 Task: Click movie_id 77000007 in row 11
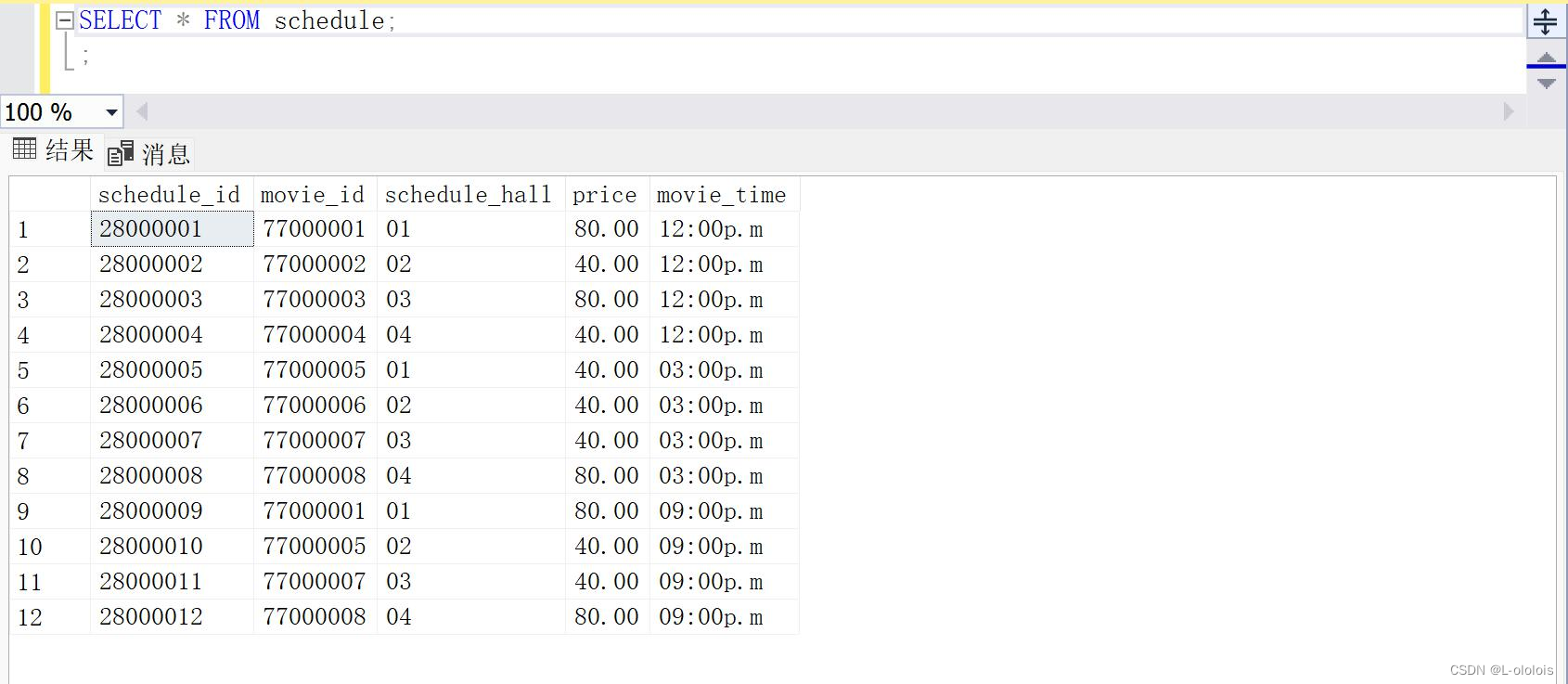point(315,582)
